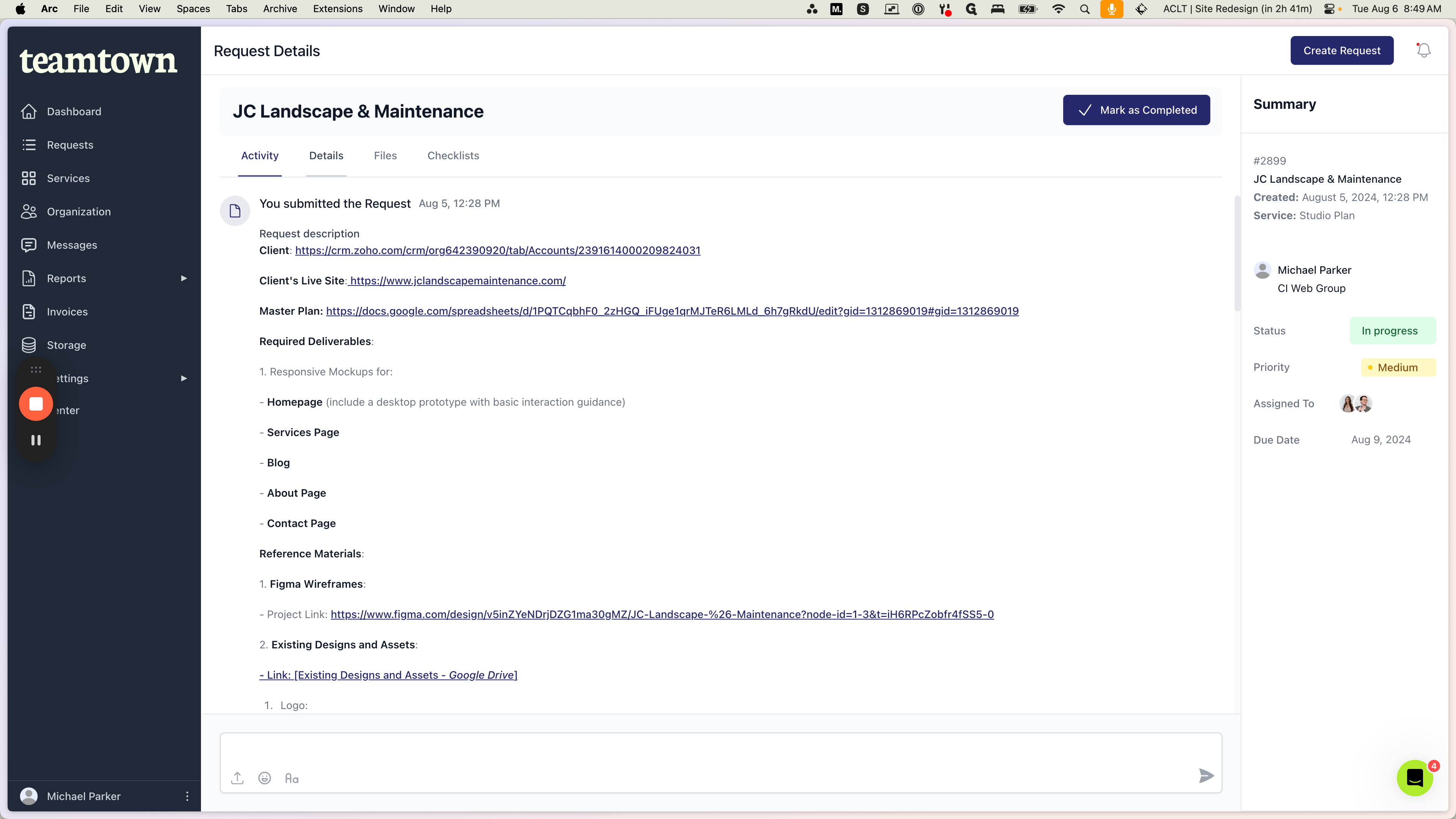1456x819 pixels.
Task: Open battery status in menu bar
Action: click(1027, 8)
